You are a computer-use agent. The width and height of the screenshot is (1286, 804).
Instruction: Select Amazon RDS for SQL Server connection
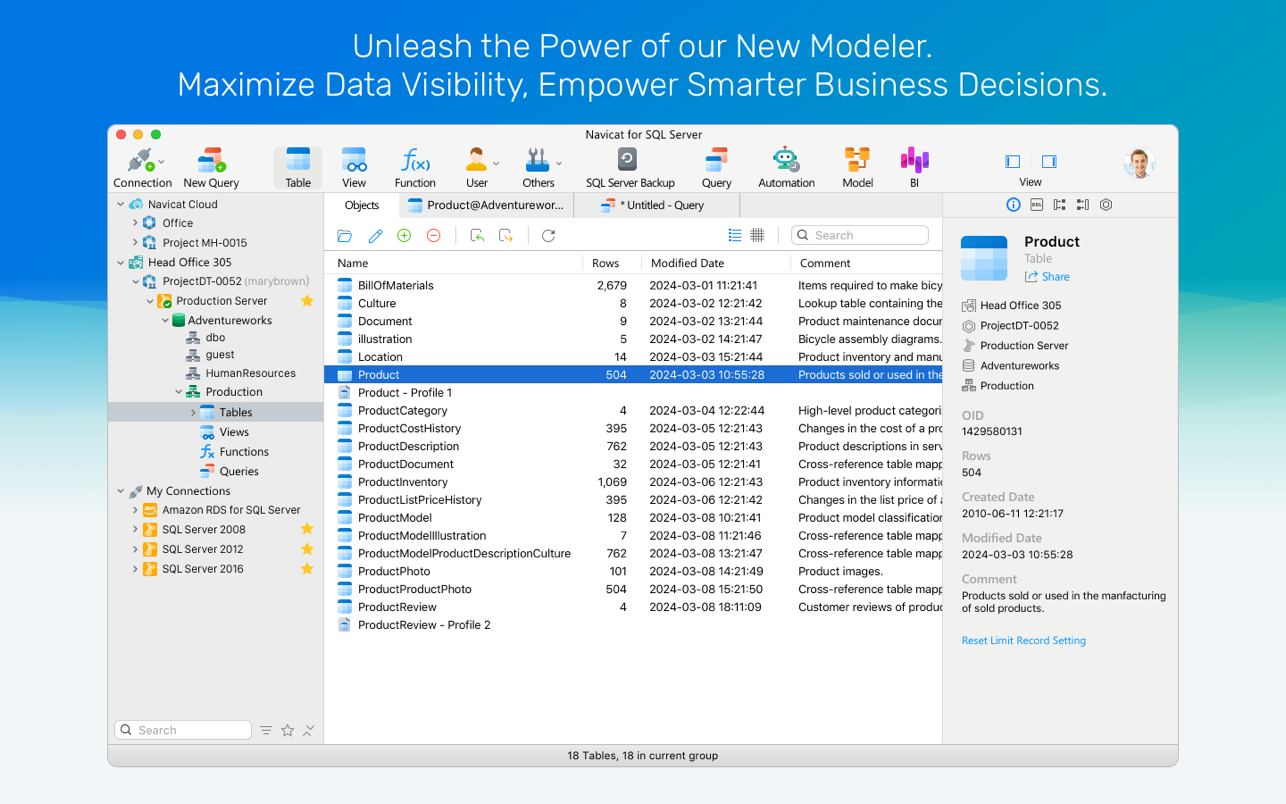click(222, 510)
